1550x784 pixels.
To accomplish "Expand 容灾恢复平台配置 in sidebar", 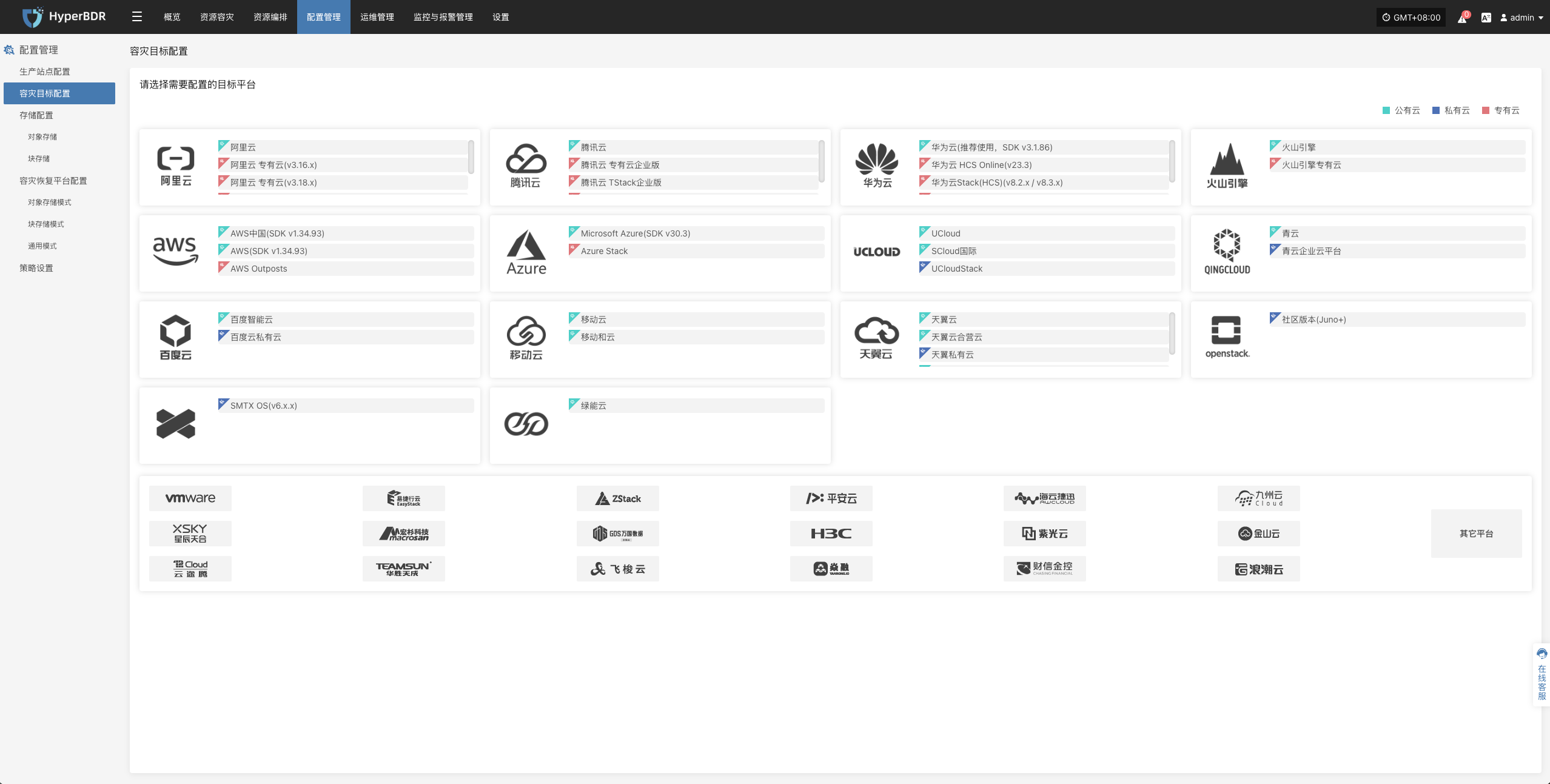I will point(59,181).
